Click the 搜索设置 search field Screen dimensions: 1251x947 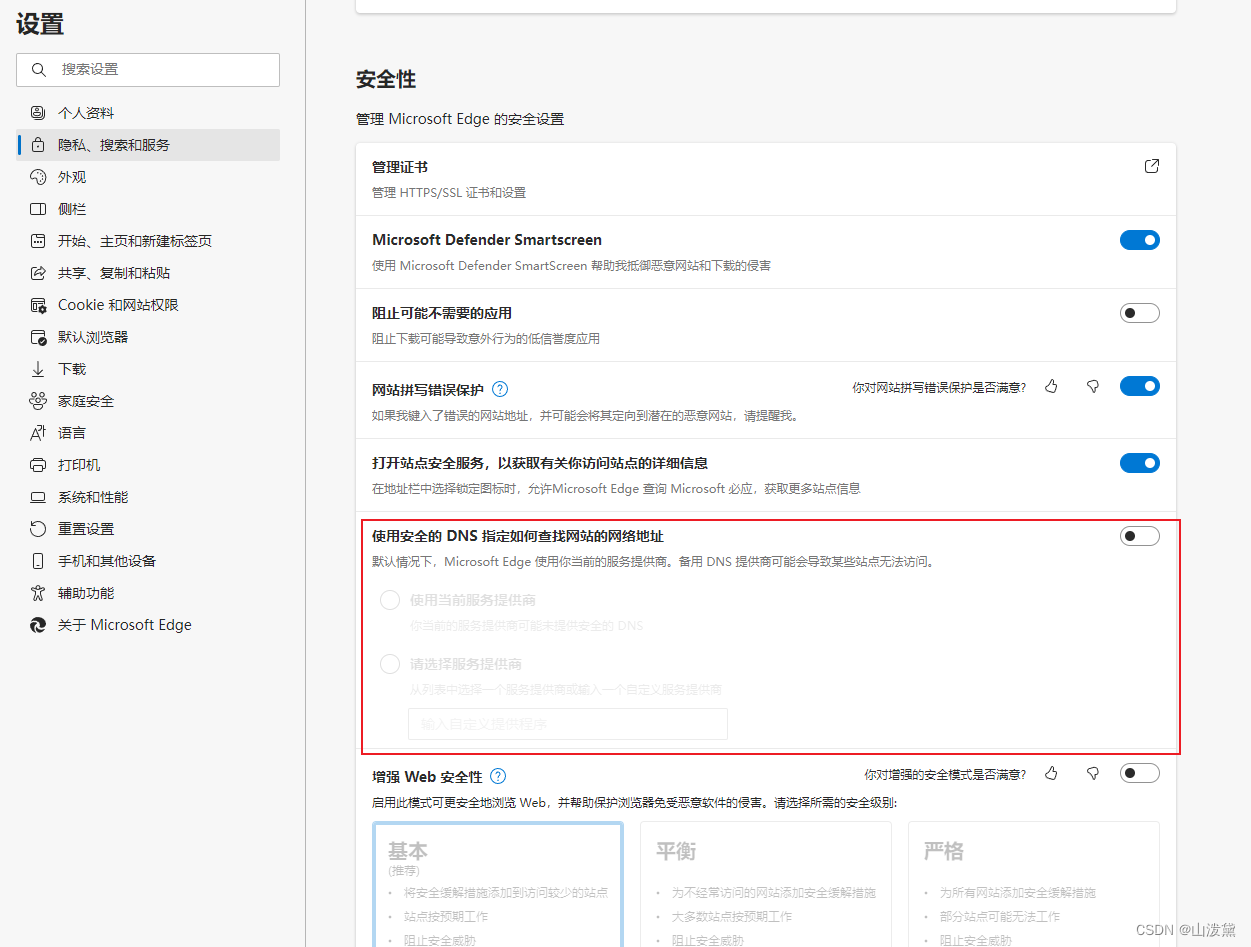tap(148, 70)
